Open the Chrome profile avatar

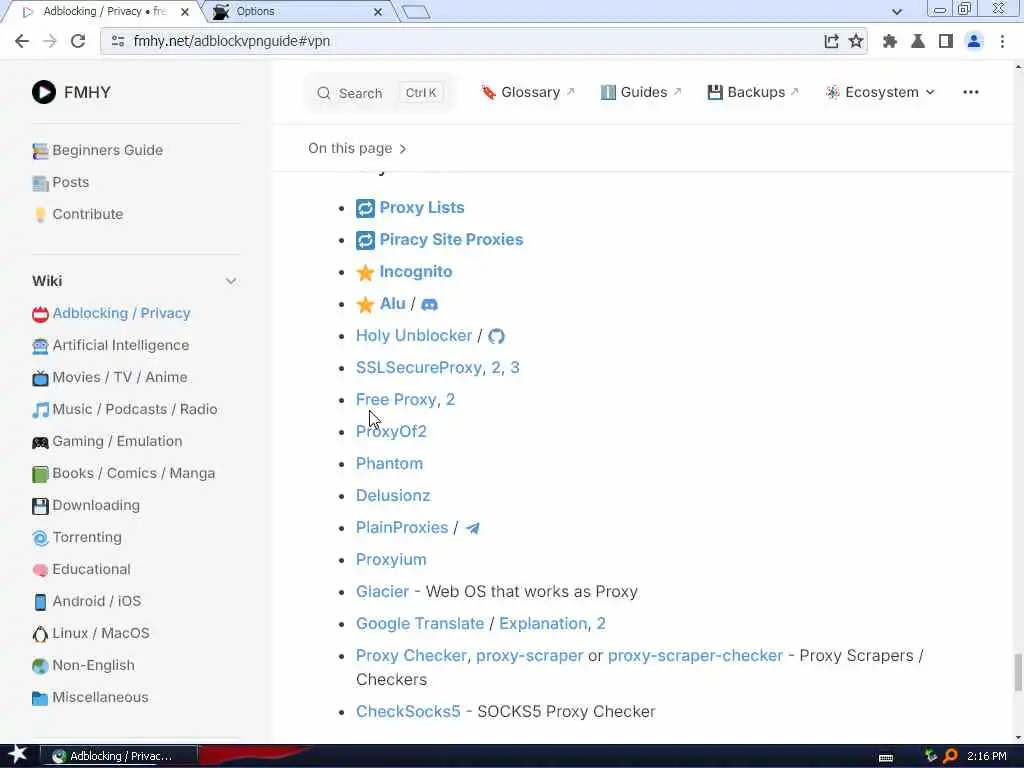coord(974,41)
